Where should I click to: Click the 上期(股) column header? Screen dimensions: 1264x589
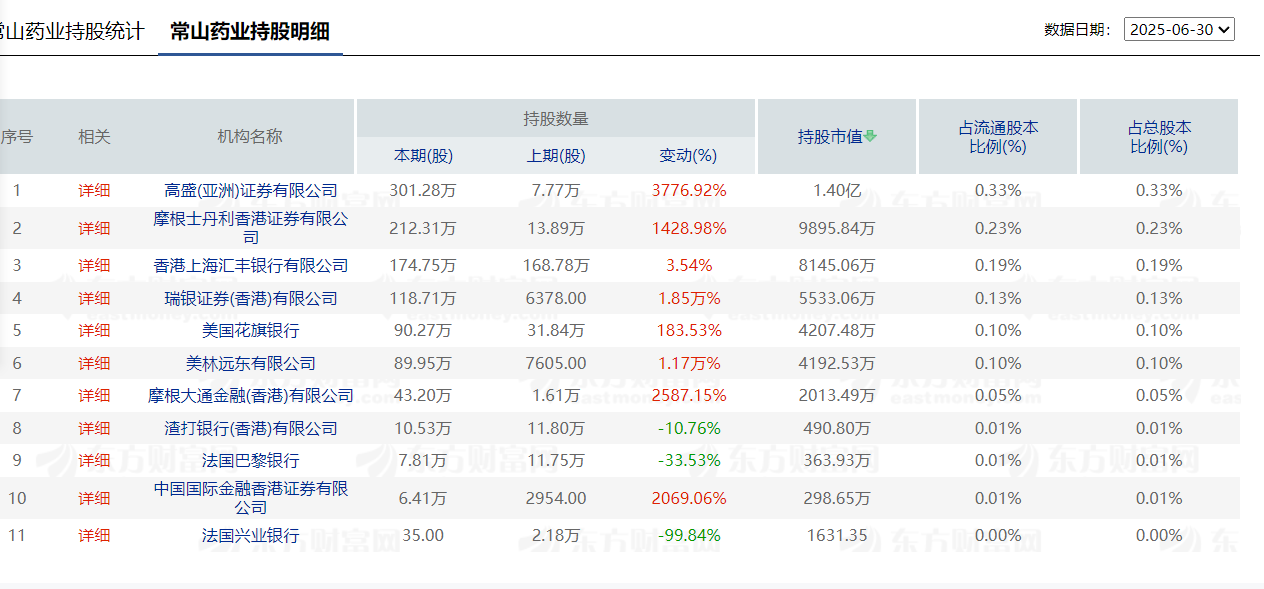(556, 156)
